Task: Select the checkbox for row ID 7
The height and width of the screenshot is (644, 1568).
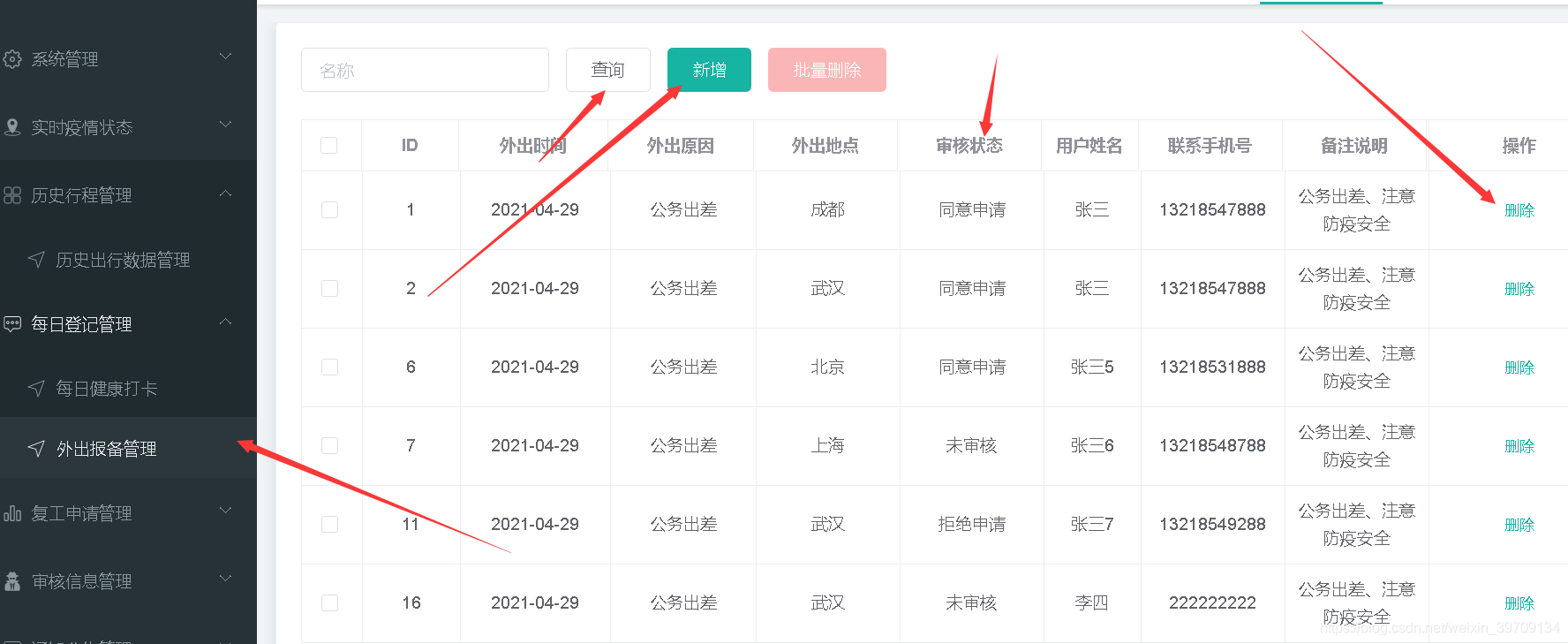Action: click(330, 446)
